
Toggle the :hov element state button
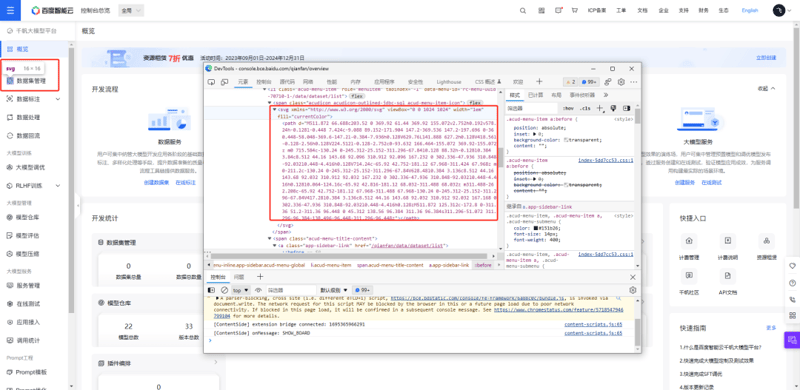(568, 108)
